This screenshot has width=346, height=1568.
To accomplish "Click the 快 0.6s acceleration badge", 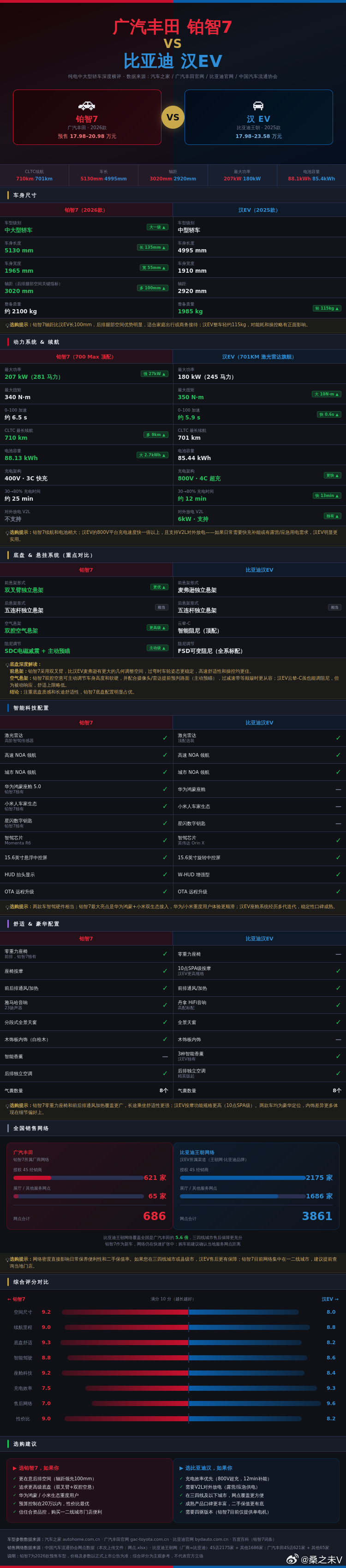I will click(x=329, y=414).
